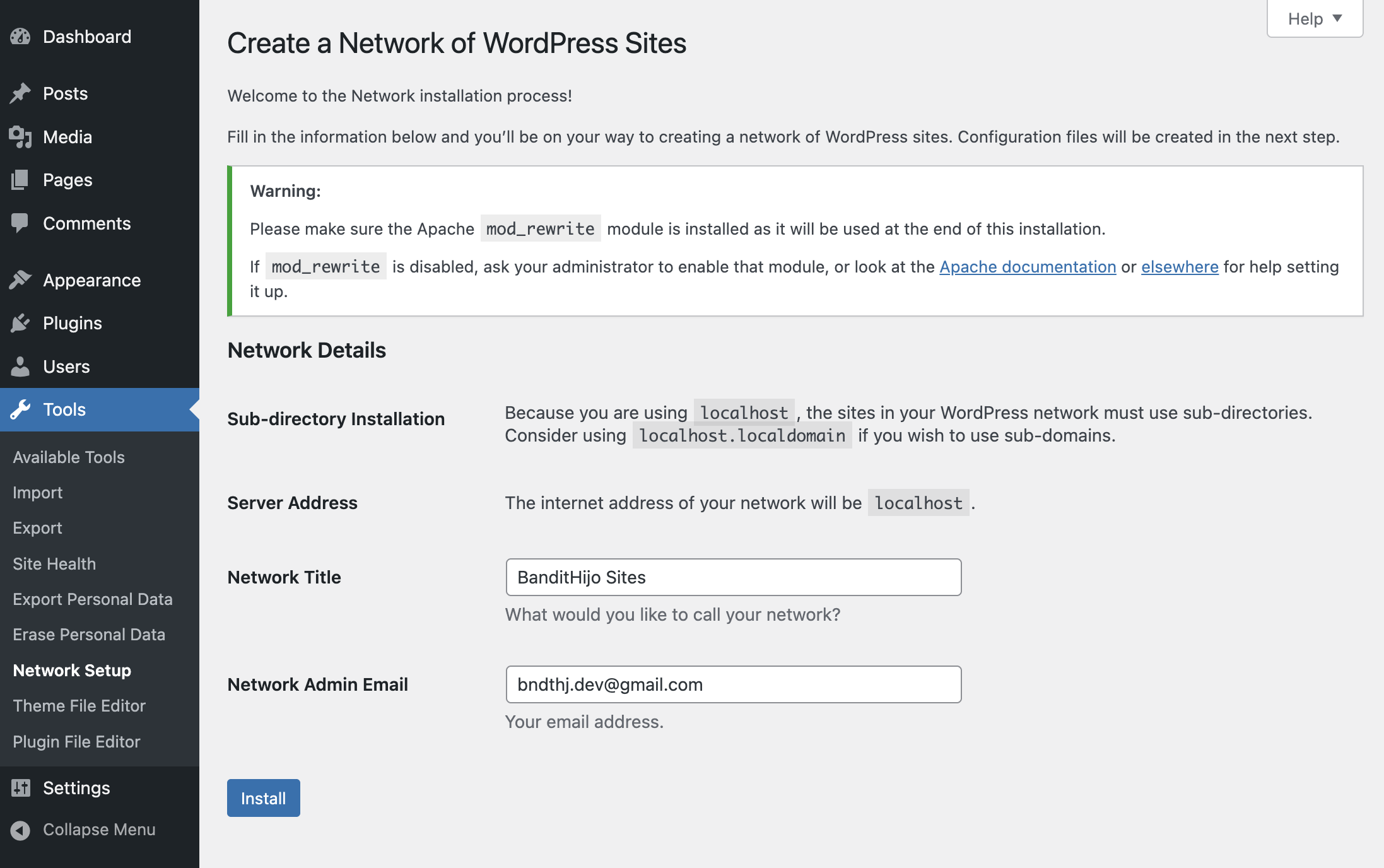Go to Theme File Editor

79,706
